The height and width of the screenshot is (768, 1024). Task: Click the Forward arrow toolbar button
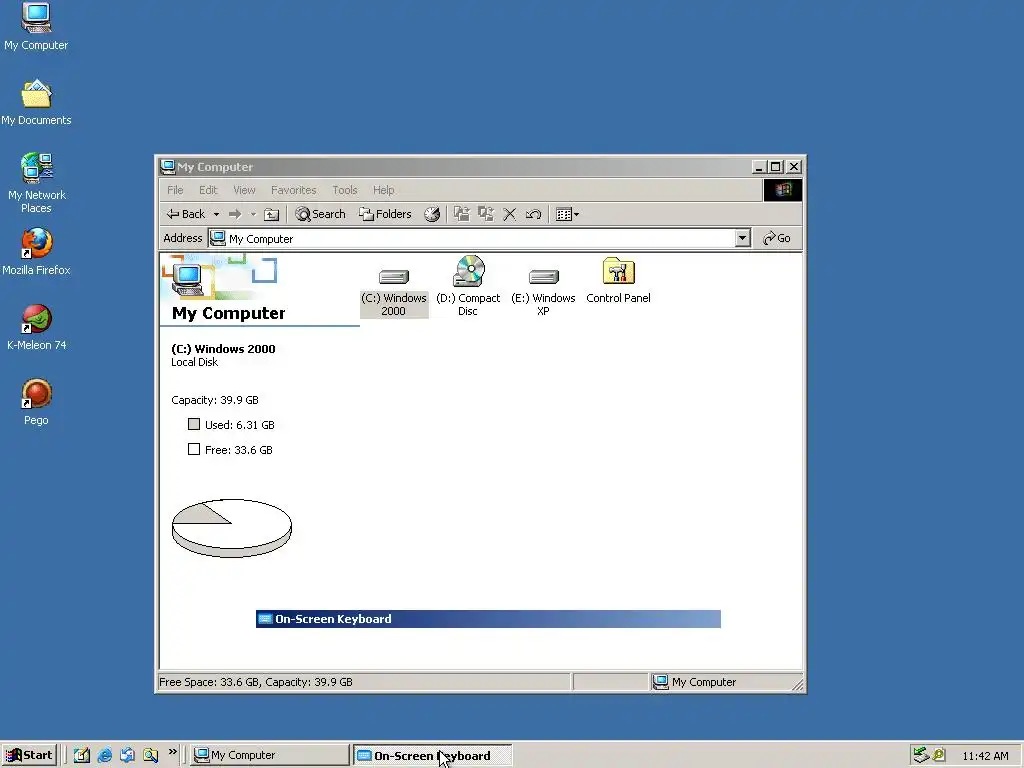pyautogui.click(x=235, y=214)
